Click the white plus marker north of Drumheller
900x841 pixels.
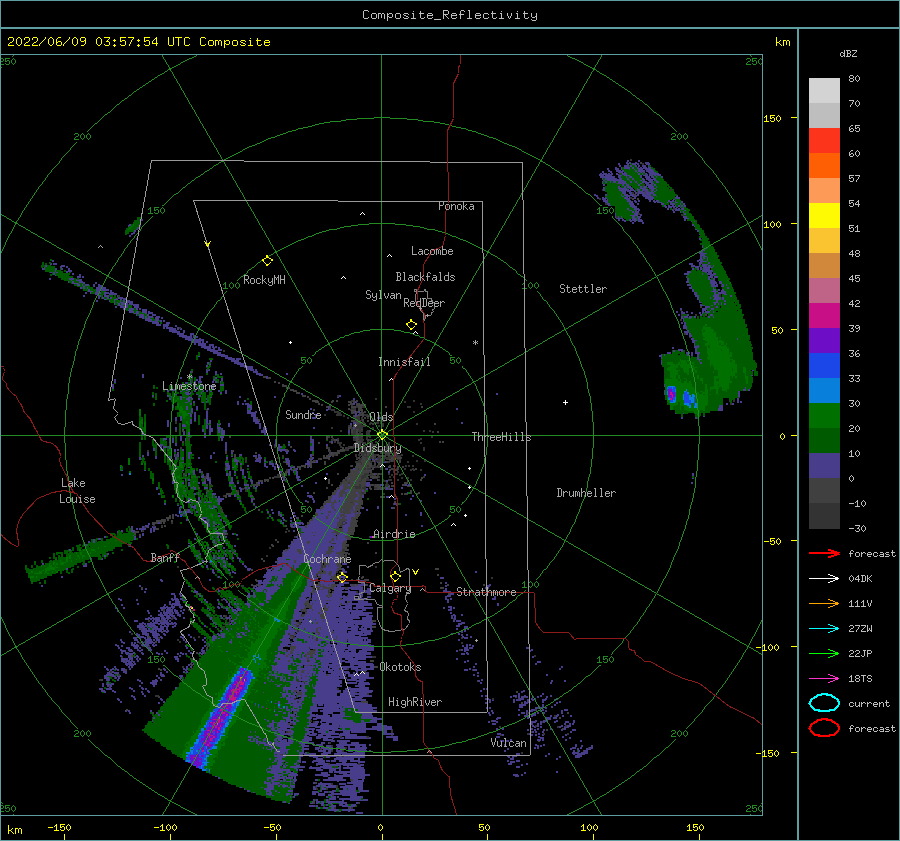(565, 402)
